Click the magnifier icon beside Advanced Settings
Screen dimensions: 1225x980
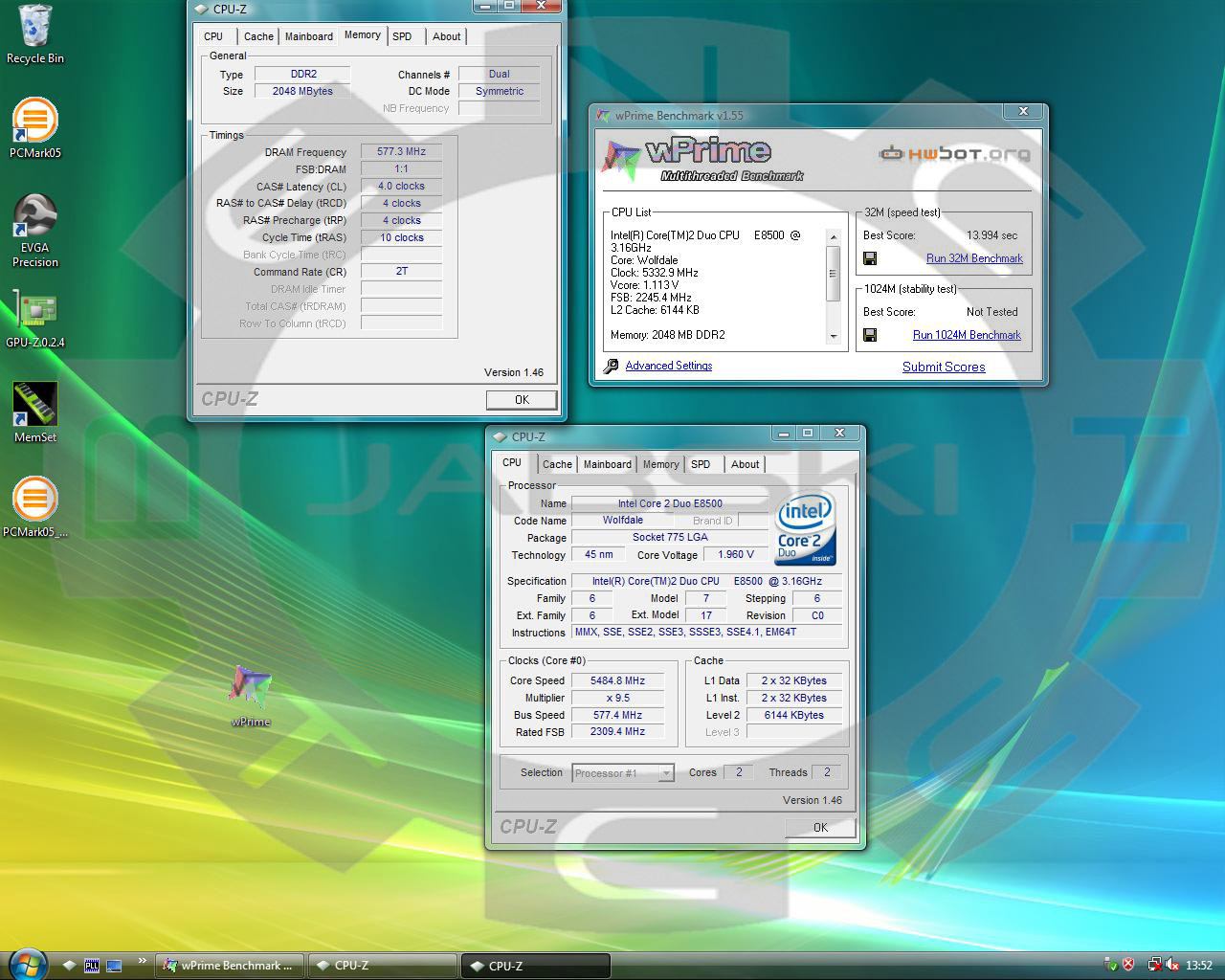[x=612, y=367]
